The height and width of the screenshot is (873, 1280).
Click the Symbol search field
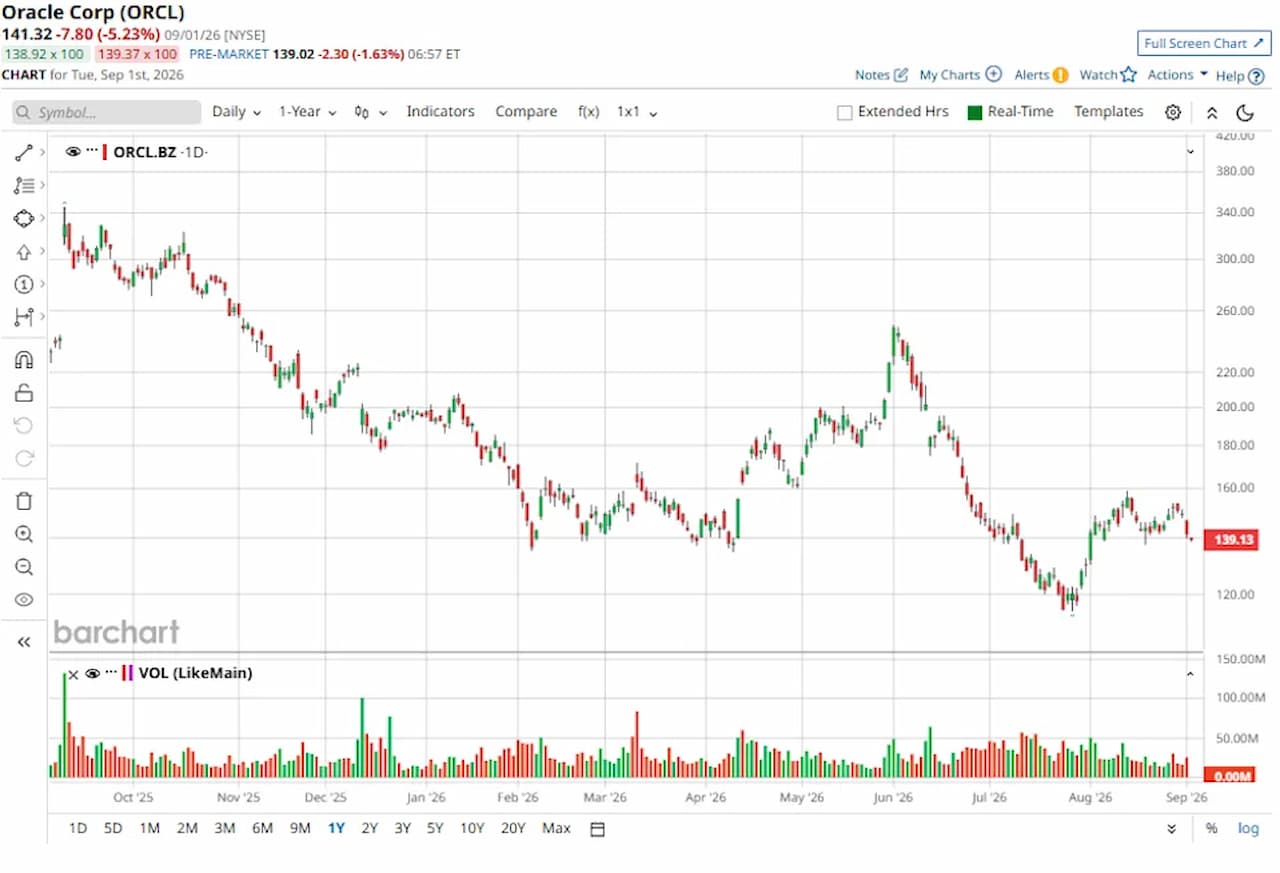pos(107,113)
